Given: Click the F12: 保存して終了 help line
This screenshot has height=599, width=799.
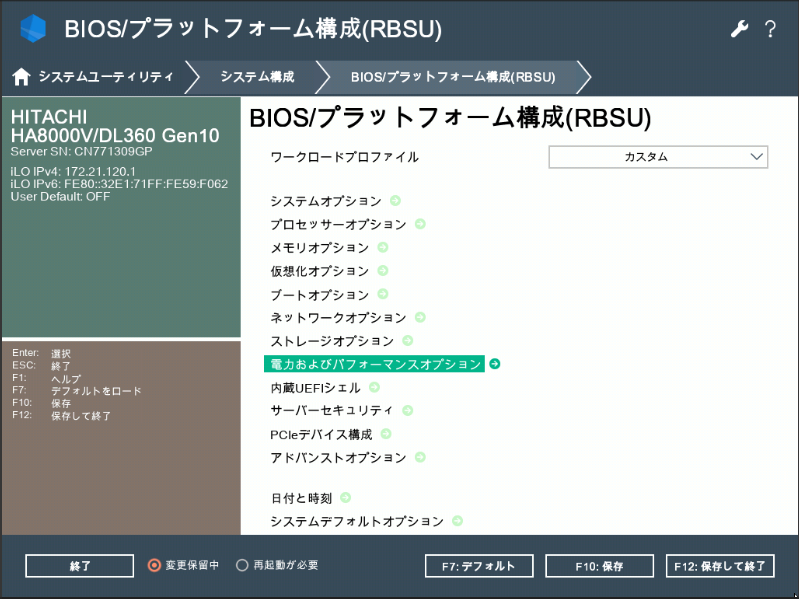Looking at the screenshot, I should 62,416.
